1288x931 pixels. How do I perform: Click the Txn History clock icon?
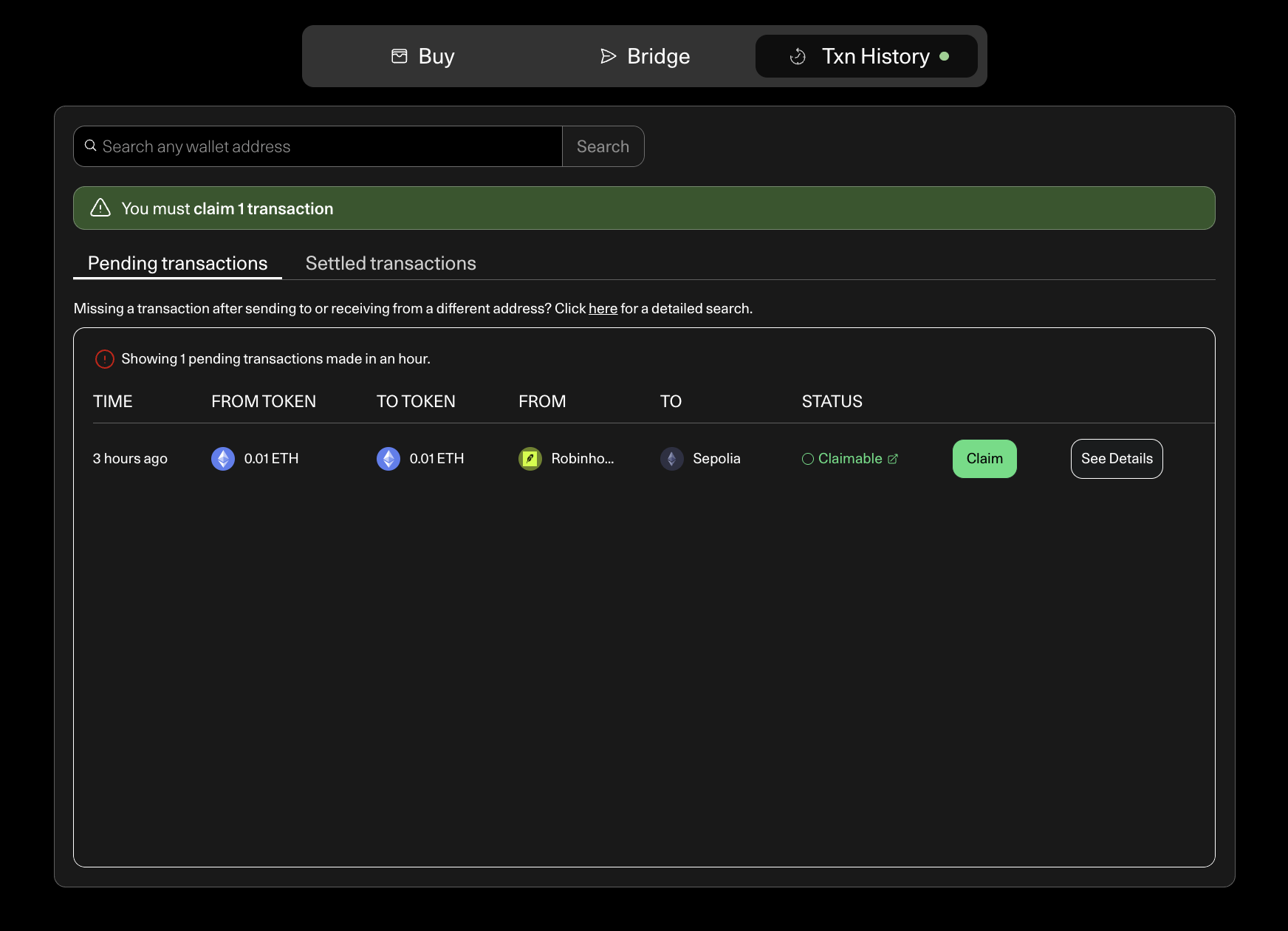[x=798, y=56]
